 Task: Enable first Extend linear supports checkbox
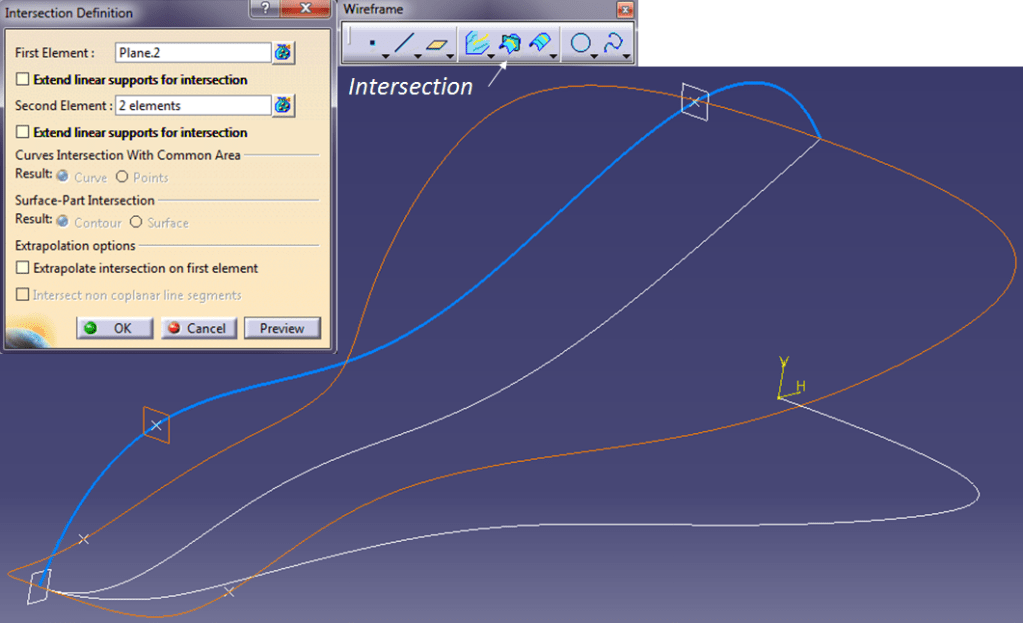(x=24, y=79)
